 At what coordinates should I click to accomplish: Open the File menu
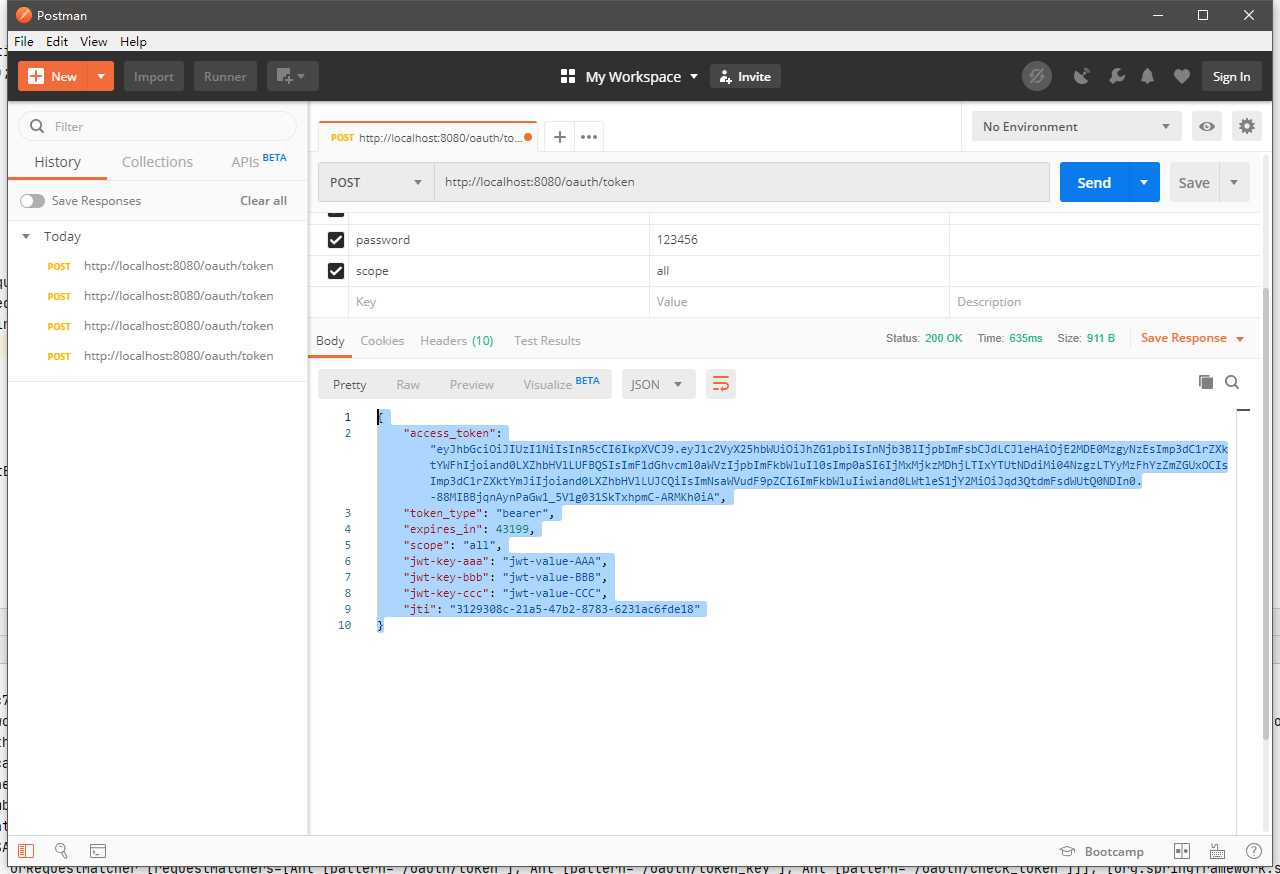[24, 41]
